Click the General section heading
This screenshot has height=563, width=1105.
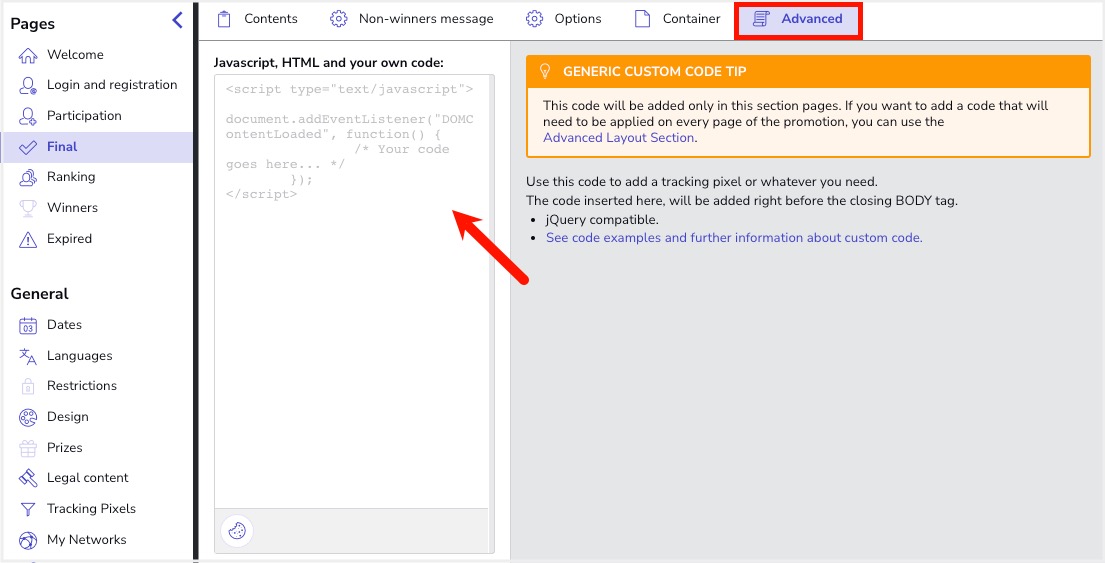click(39, 294)
